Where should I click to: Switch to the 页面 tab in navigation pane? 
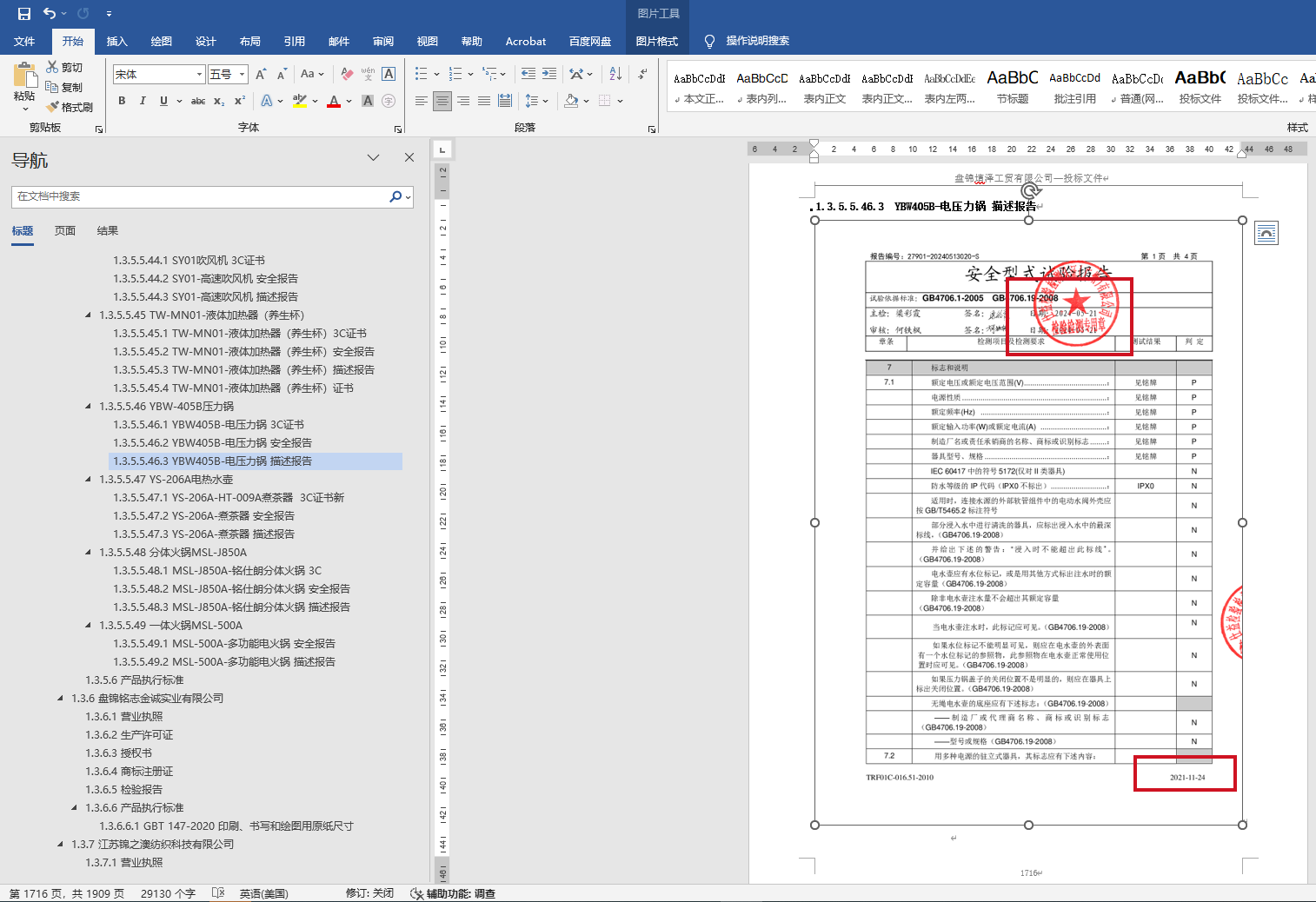point(65,231)
